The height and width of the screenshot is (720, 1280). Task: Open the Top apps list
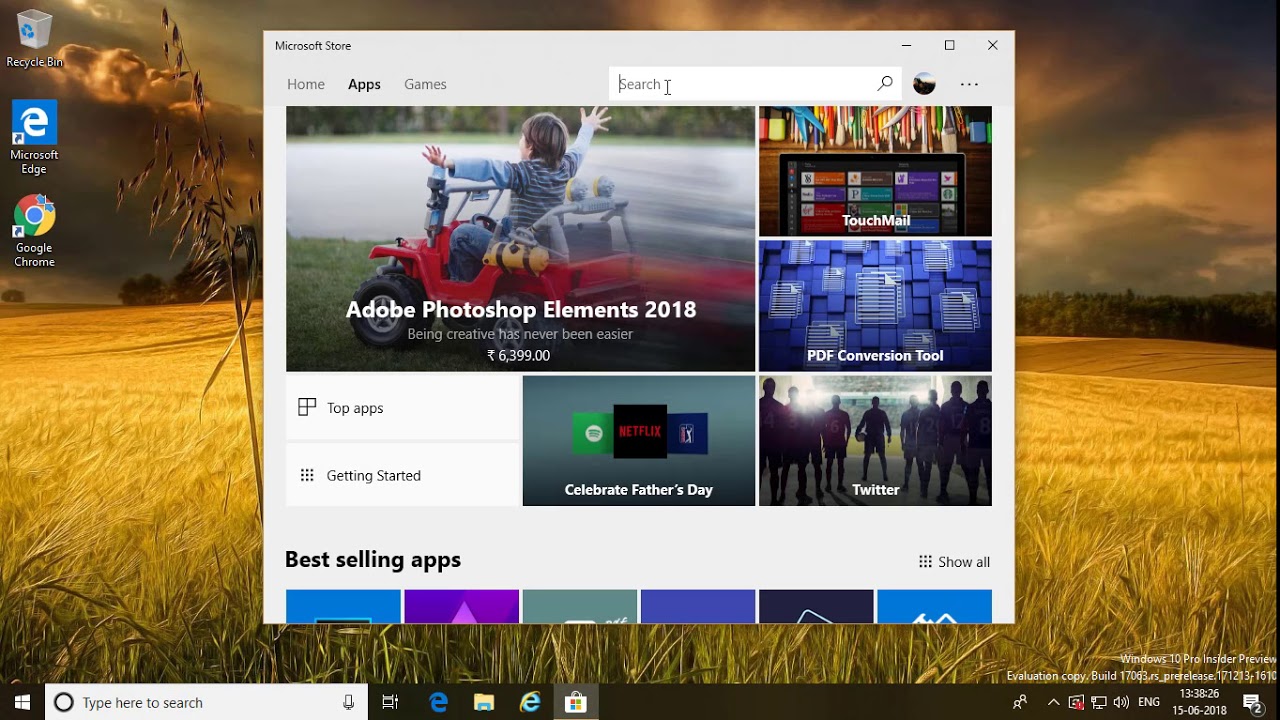[403, 407]
